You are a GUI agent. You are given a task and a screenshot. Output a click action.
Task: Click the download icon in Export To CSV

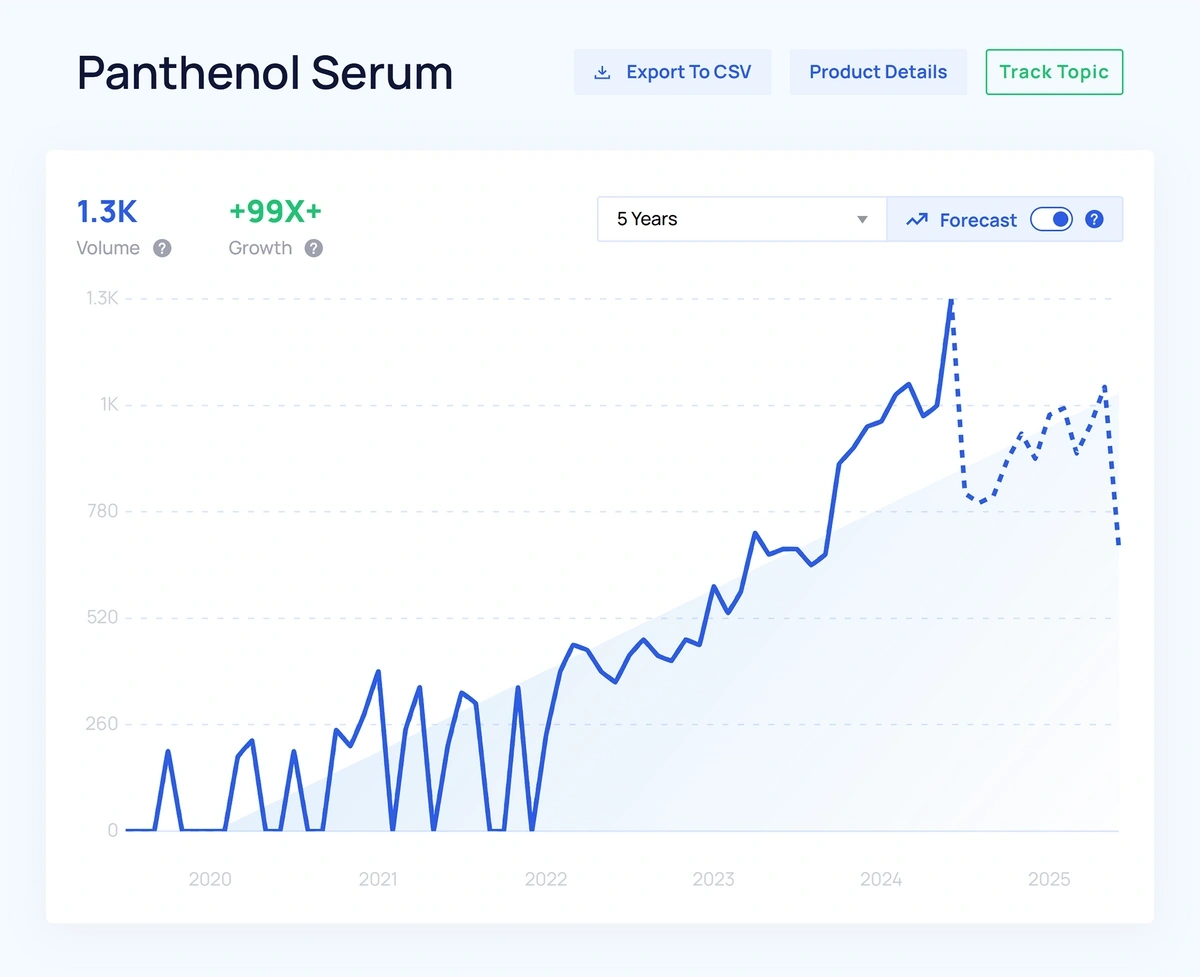pos(602,72)
